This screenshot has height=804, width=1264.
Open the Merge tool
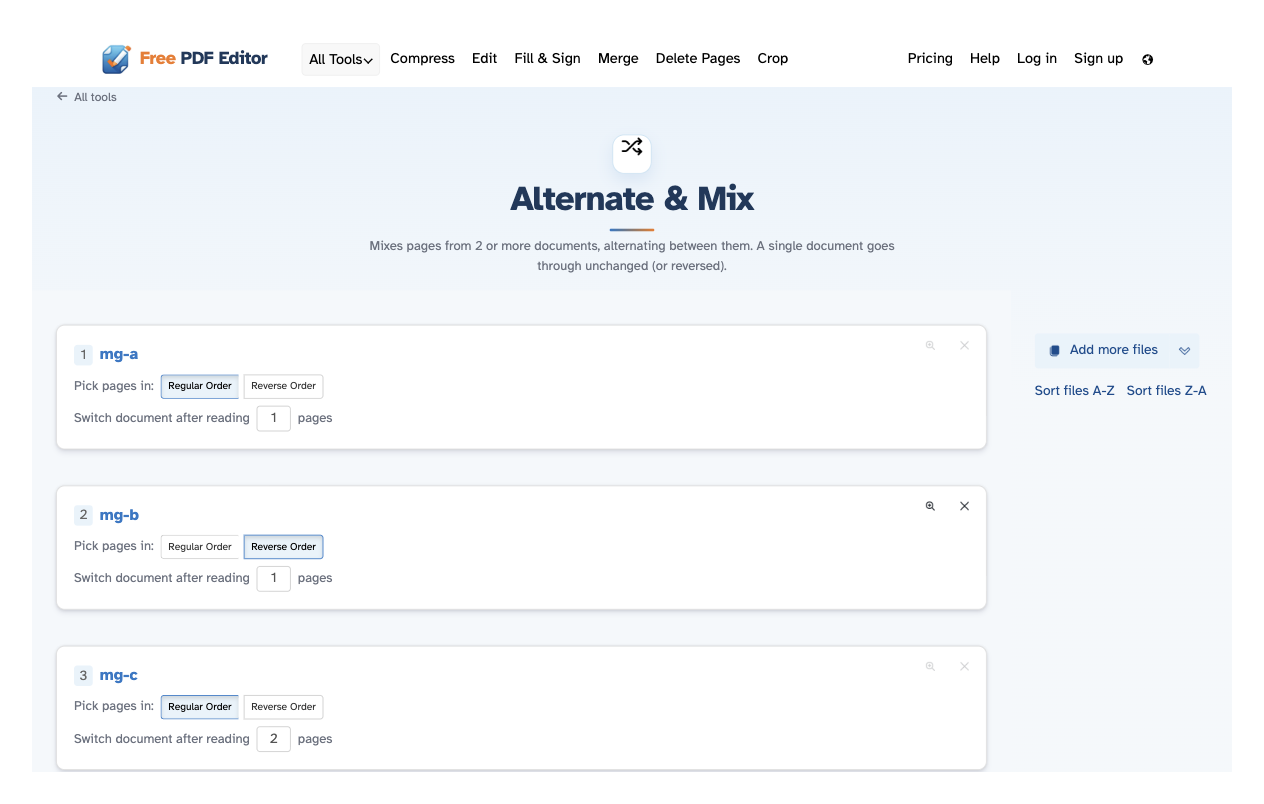pyautogui.click(x=618, y=59)
